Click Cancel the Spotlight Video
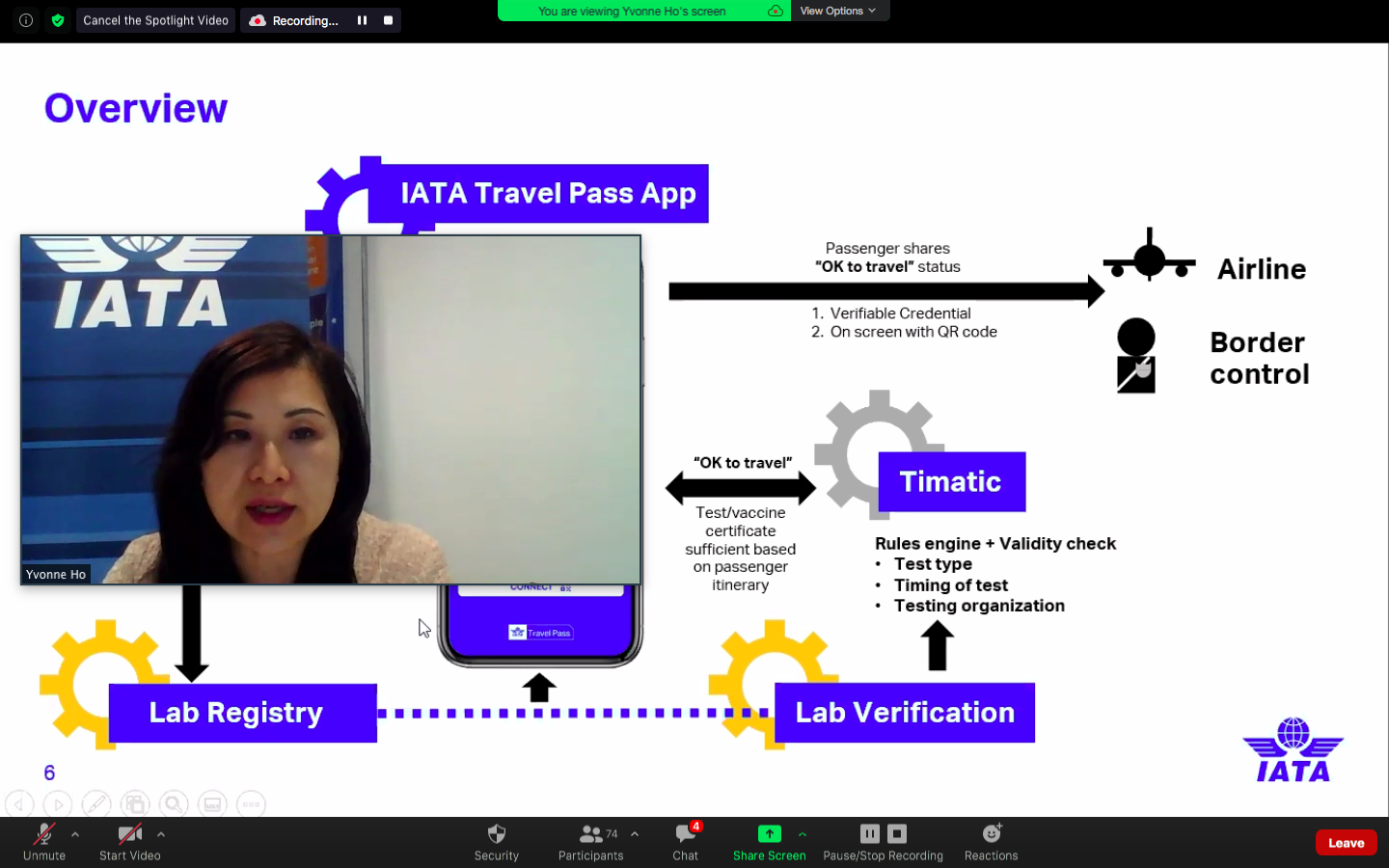This screenshot has height=868, width=1389. (x=155, y=20)
